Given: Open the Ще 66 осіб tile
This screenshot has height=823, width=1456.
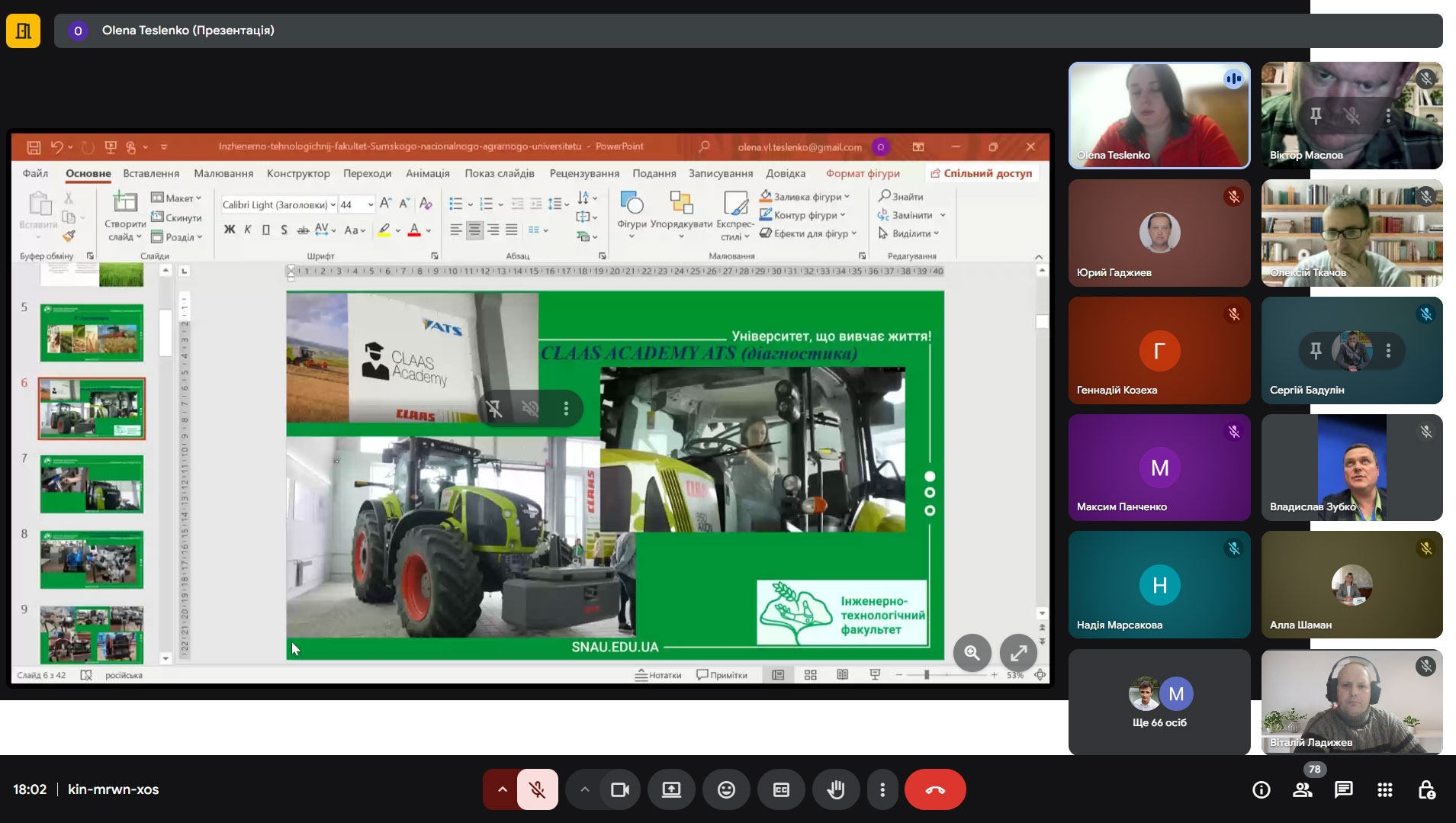Looking at the screenshot, I should click(x=1159, y=702).
